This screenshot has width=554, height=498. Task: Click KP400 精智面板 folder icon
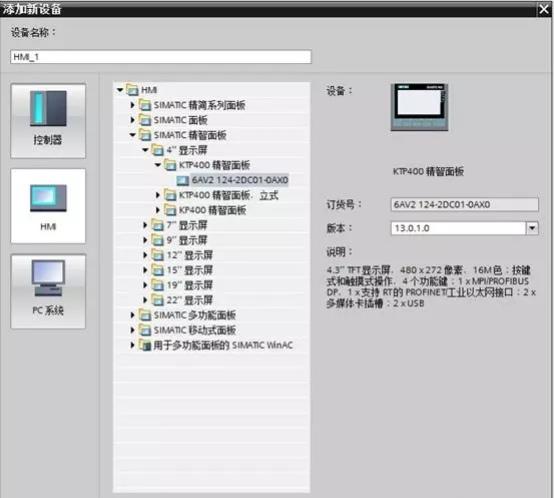[x=170, y=210]
